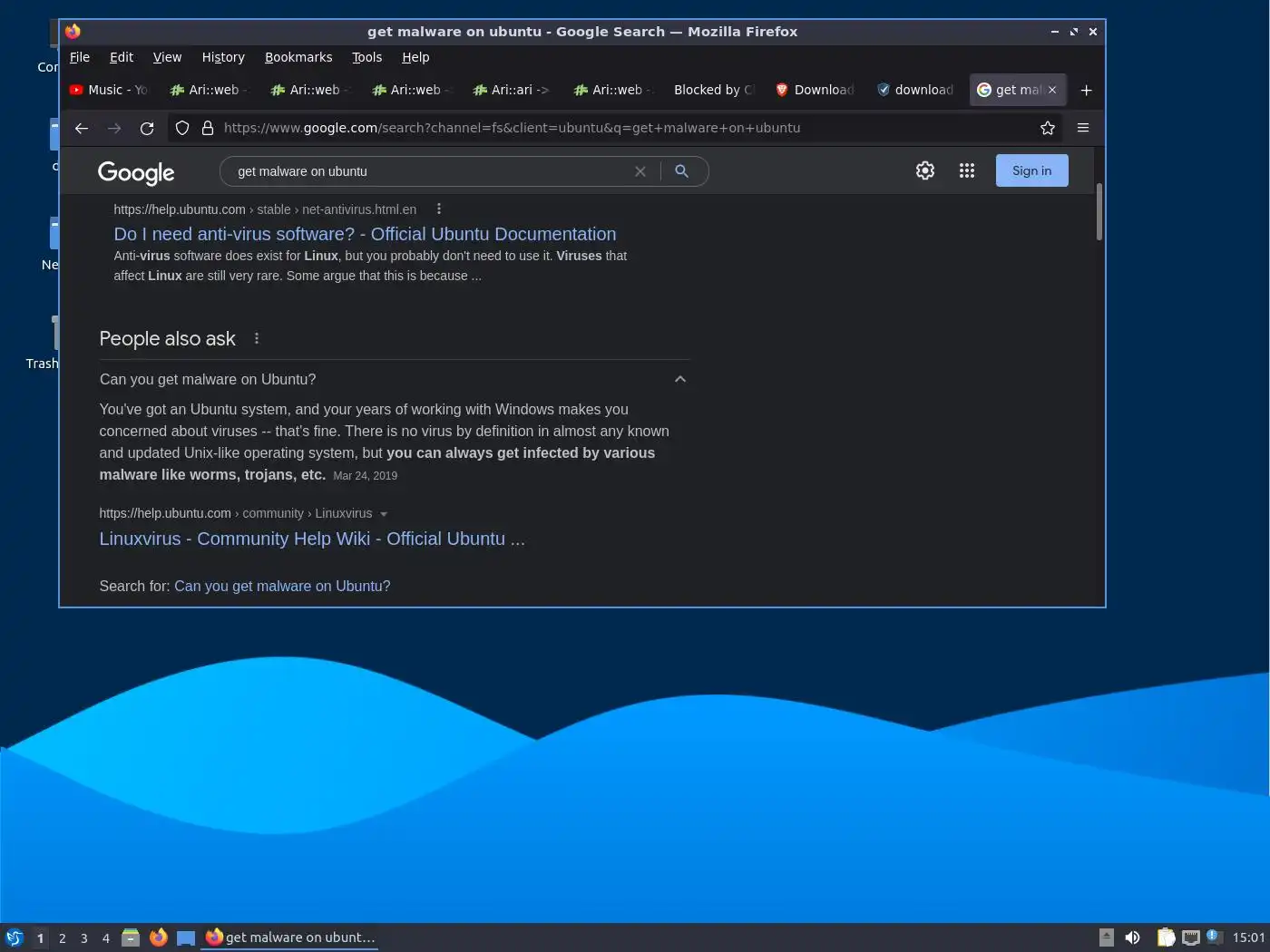The height and width of the screenshot is (952, 1270).
Task: Open volume control in system tray
Action: coord(1132,937)
